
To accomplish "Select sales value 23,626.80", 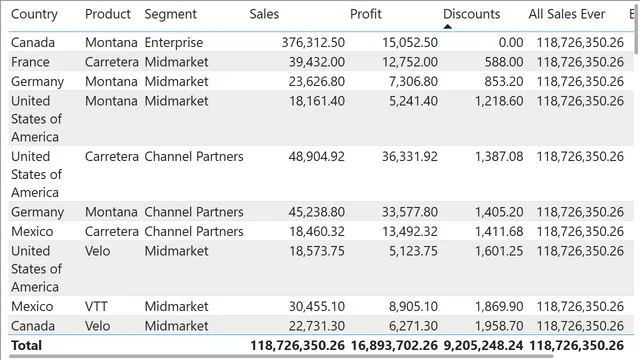I will coord(317,82).
